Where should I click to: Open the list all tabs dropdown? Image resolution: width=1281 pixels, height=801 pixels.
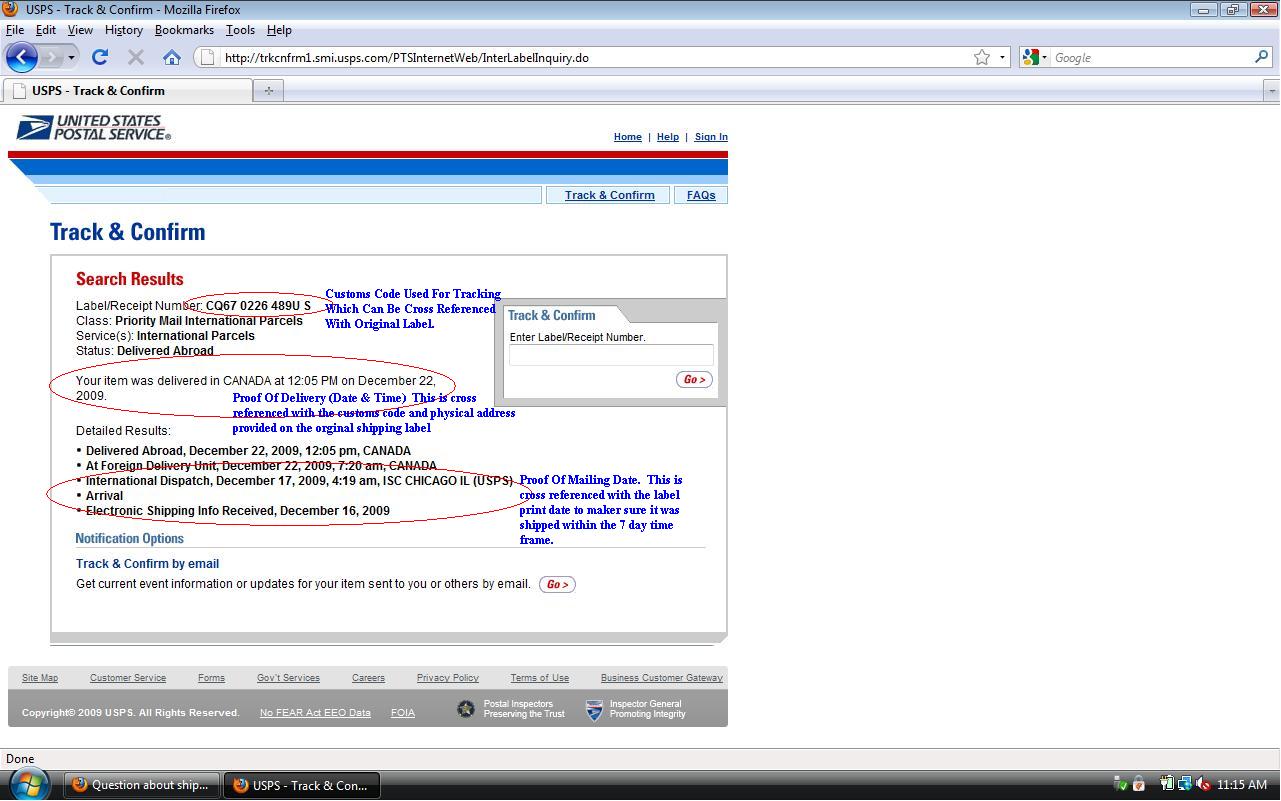1272,90
